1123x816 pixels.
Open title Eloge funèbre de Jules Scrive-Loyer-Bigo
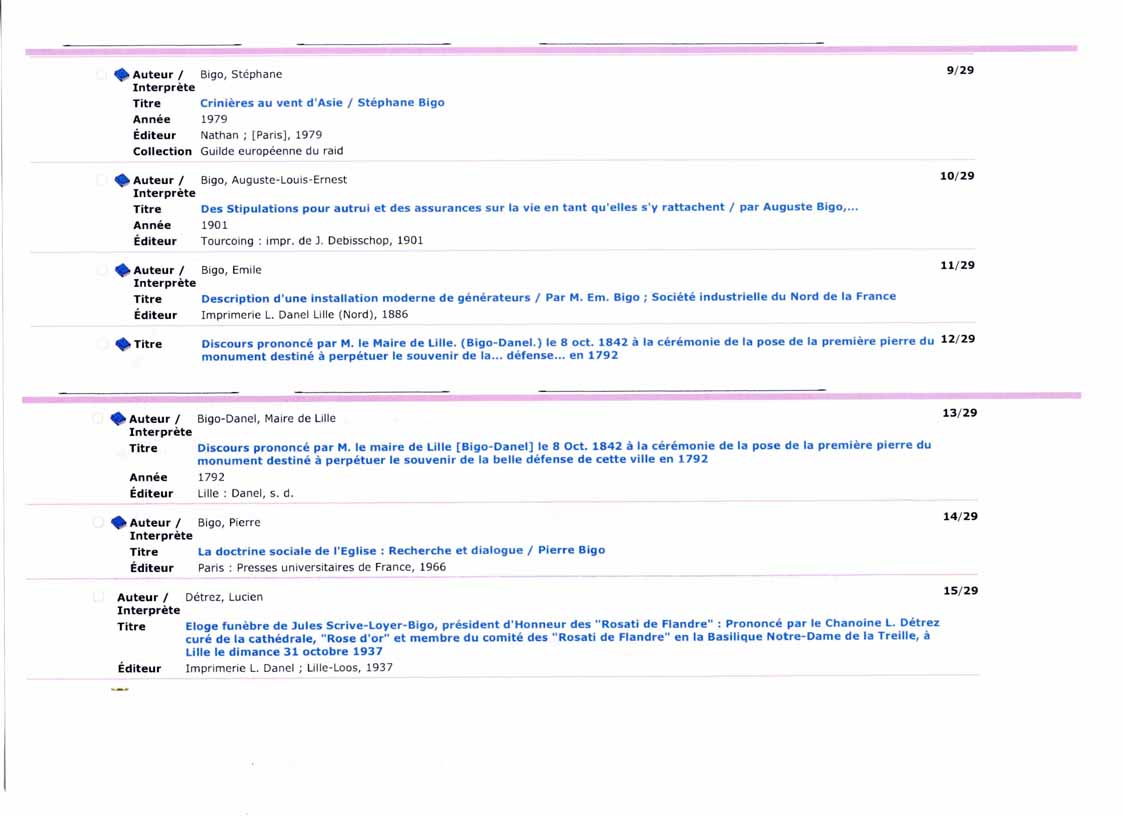tap(562, 637)
